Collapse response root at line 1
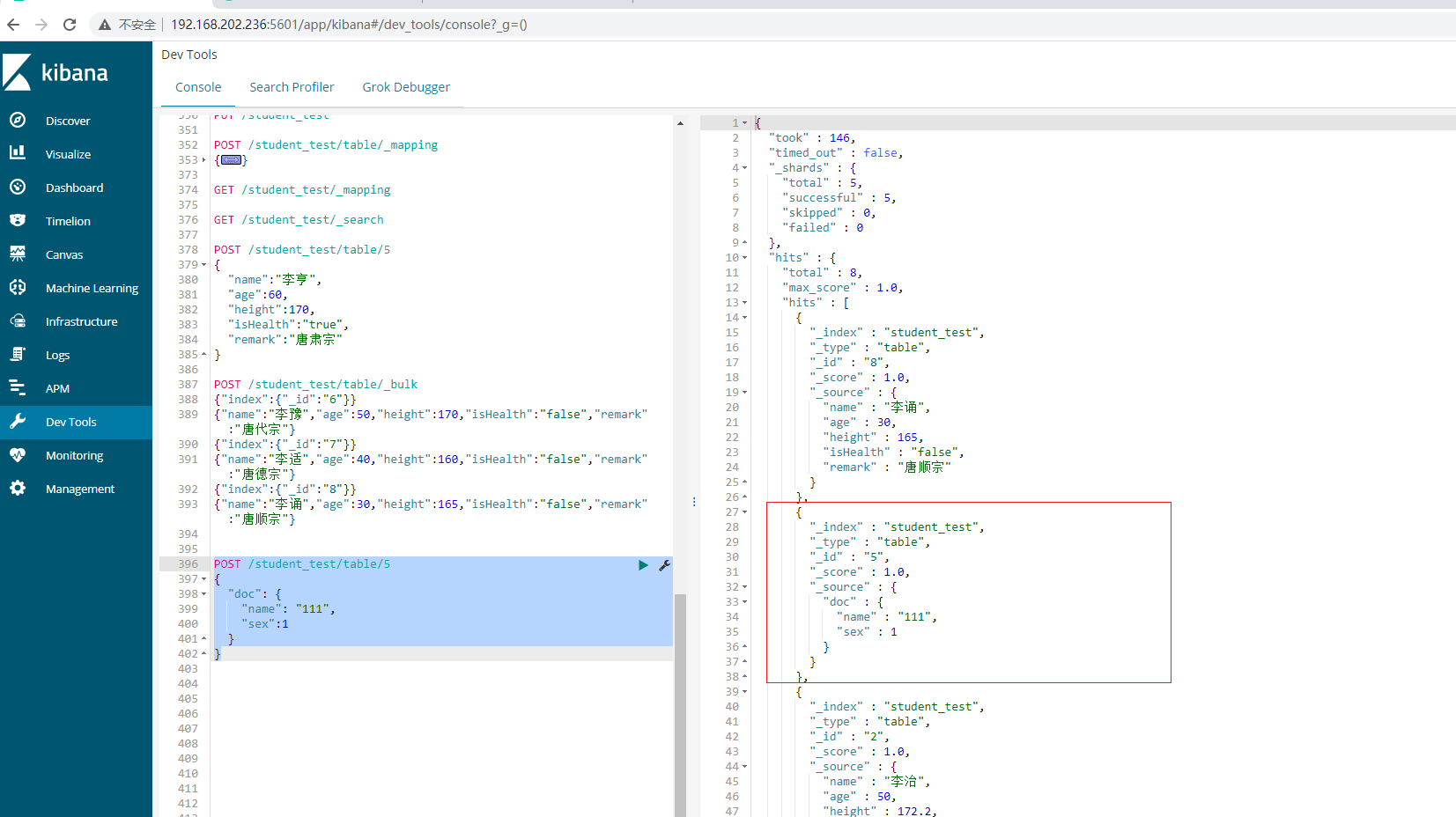 coord(745,123)
